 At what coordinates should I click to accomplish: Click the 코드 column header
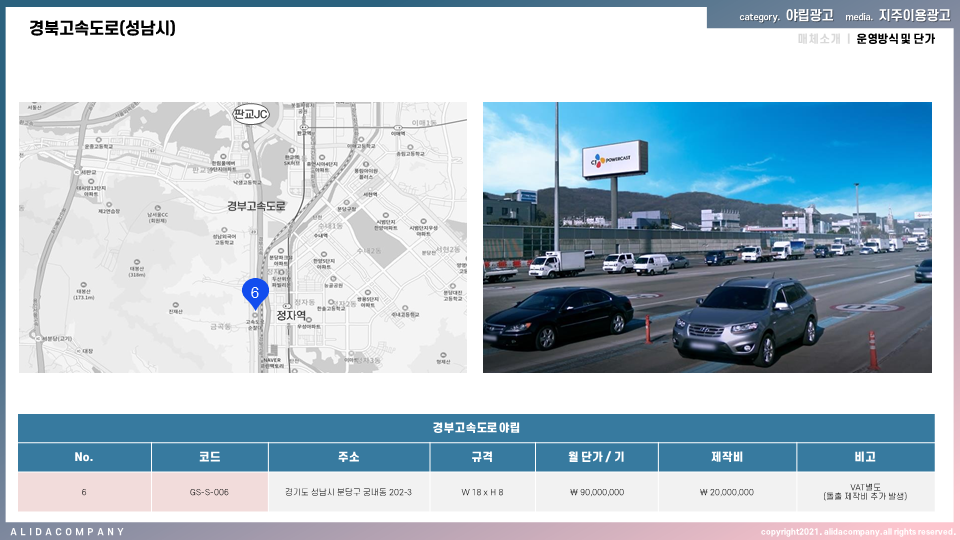coord(209,457)
